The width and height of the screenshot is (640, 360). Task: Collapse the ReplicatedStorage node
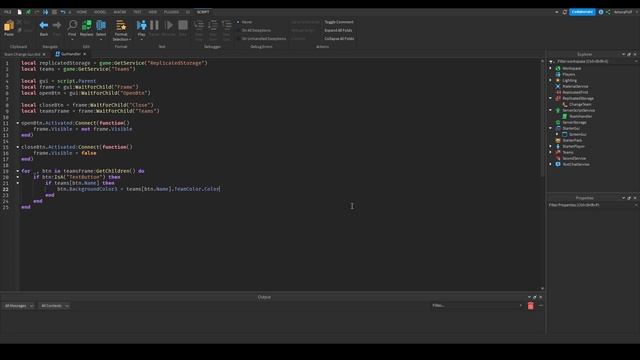coord(551,98)
